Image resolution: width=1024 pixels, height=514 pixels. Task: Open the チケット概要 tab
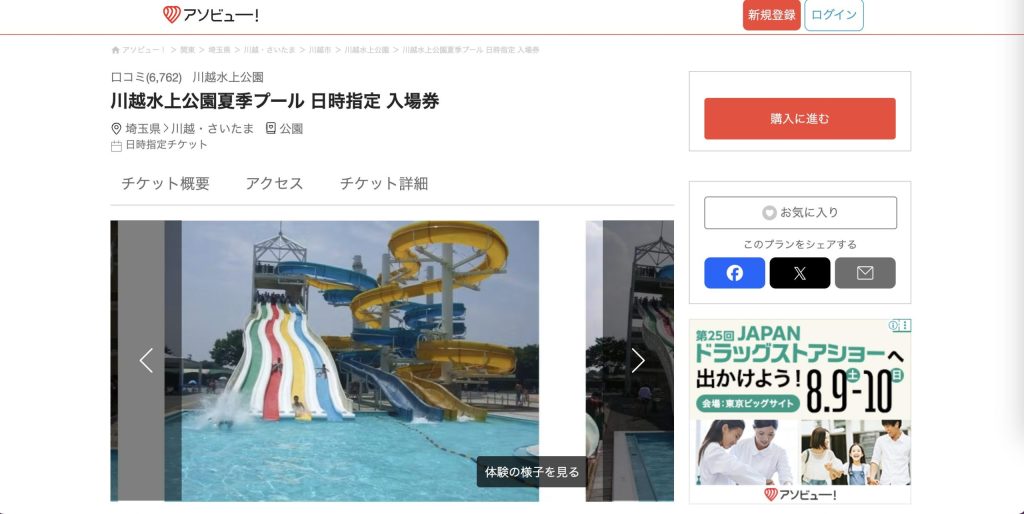coord(165,184)
